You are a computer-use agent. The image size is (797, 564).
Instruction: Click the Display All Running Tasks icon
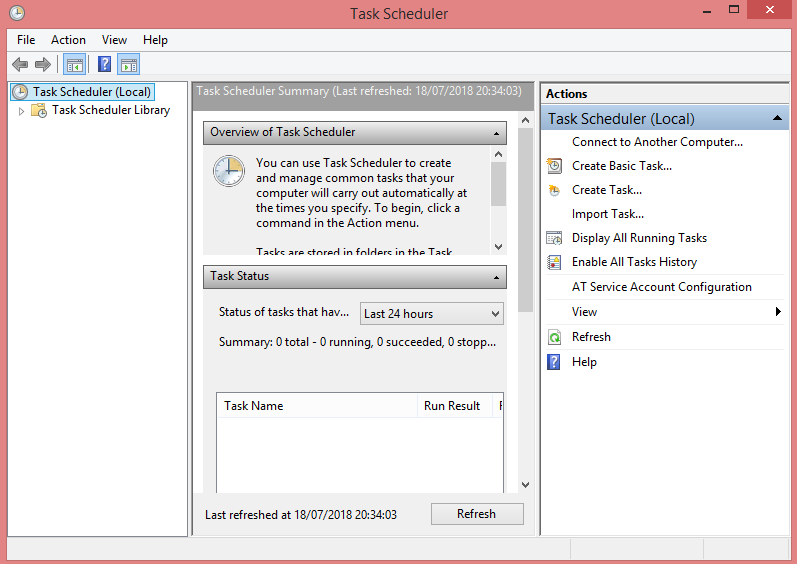[554, 238]
